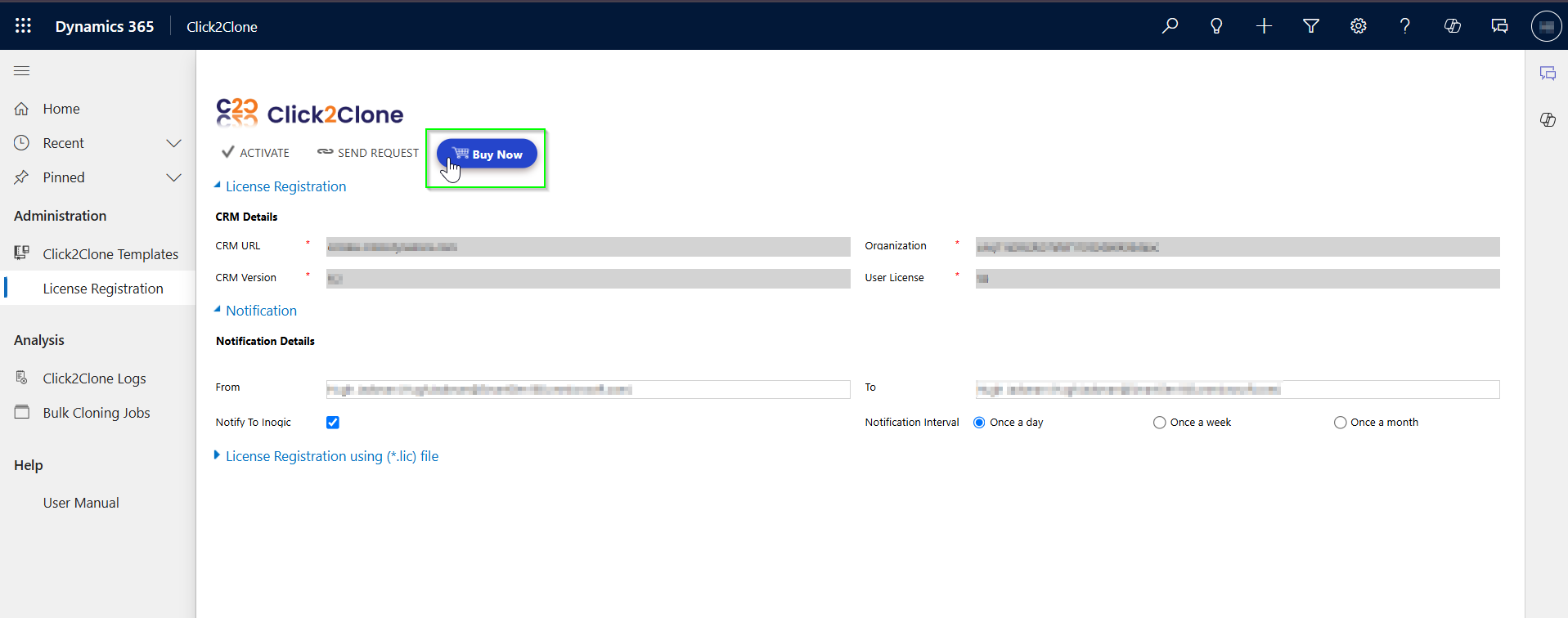Click the SEND REQUEST button
This screenshot has height=618, width=1568.
368,153
